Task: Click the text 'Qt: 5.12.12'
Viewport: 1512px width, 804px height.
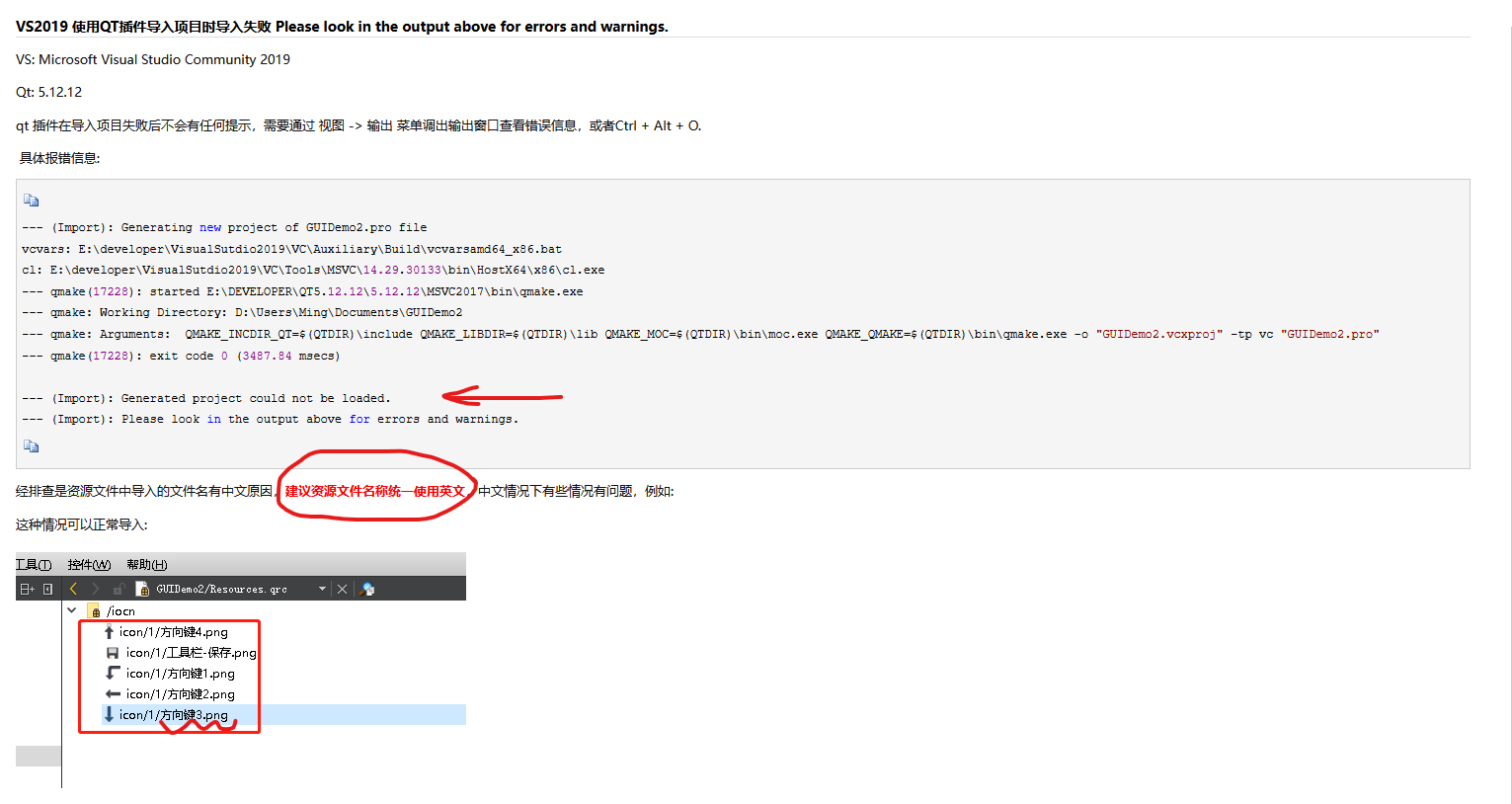Action: [49, 92]
